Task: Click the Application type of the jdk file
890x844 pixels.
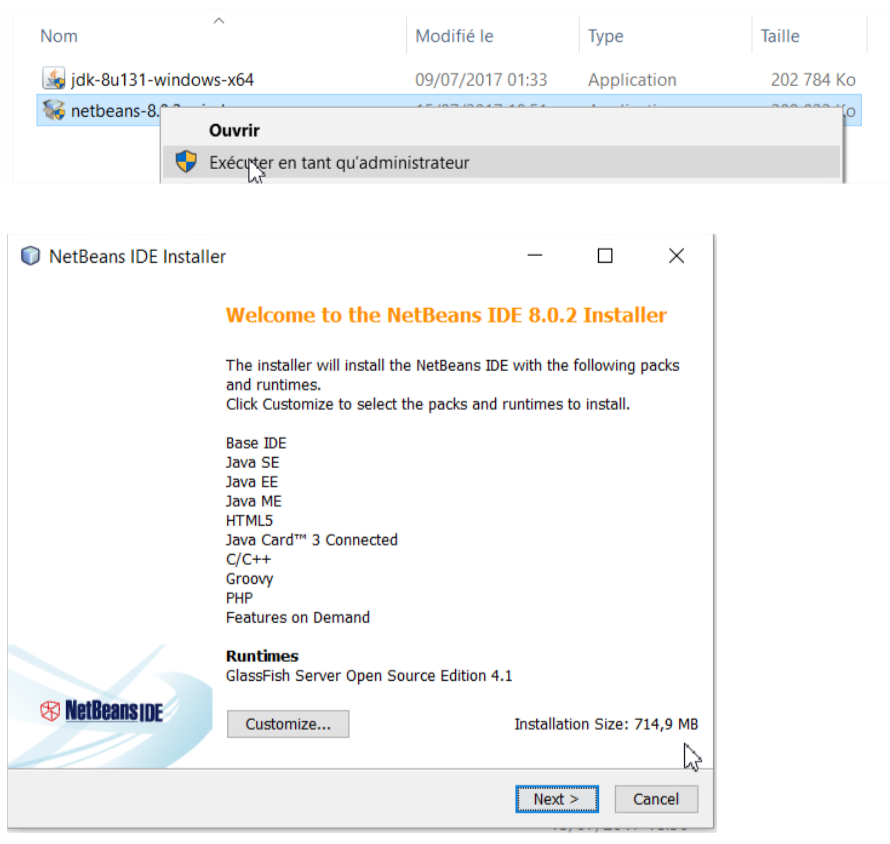Action: (632, 80)
